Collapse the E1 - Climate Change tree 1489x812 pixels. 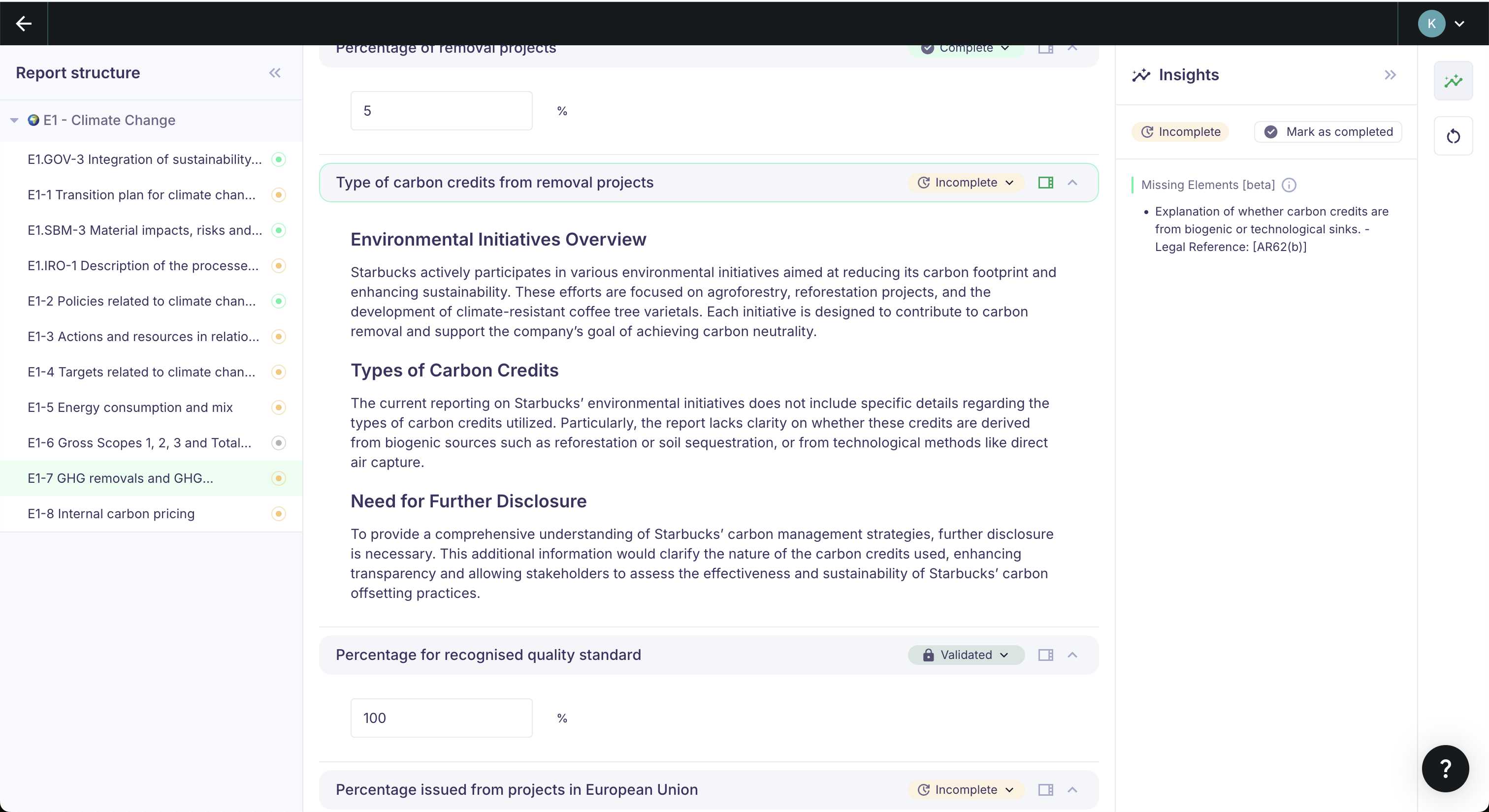(x=14, y=120)
